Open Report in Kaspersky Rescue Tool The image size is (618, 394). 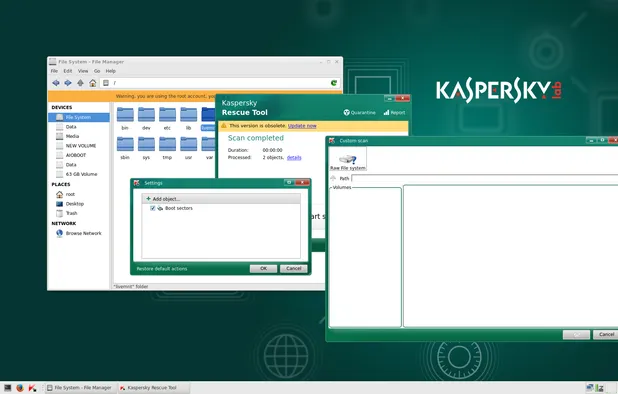pyautogui.click(x=394, y=113)
